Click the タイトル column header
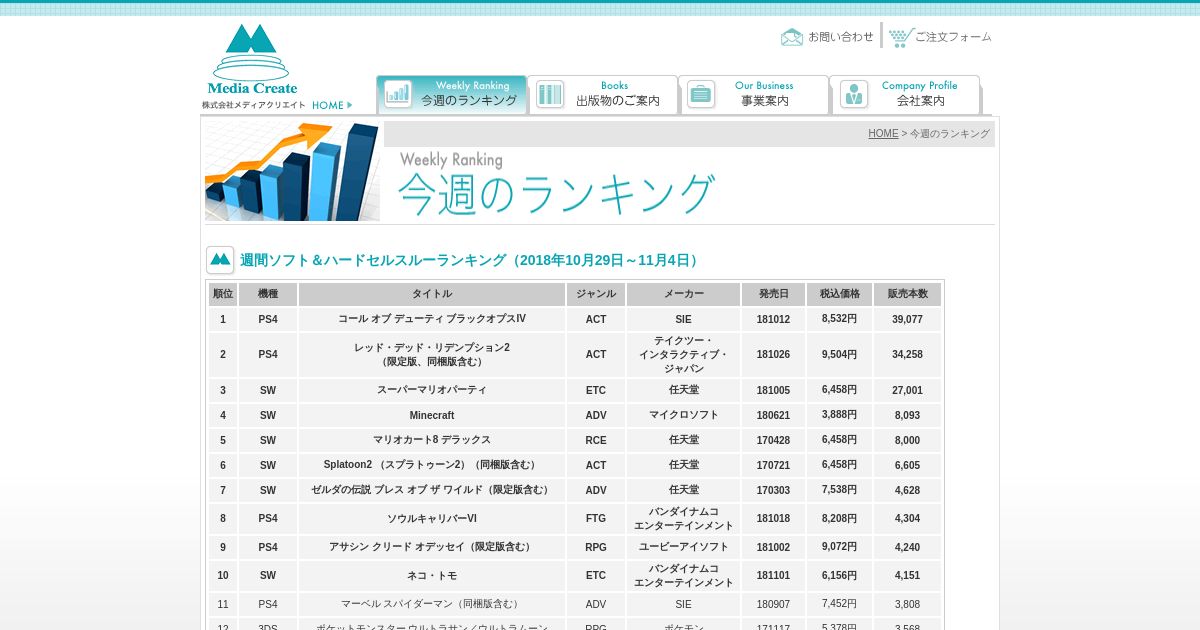 pos(432,294)
